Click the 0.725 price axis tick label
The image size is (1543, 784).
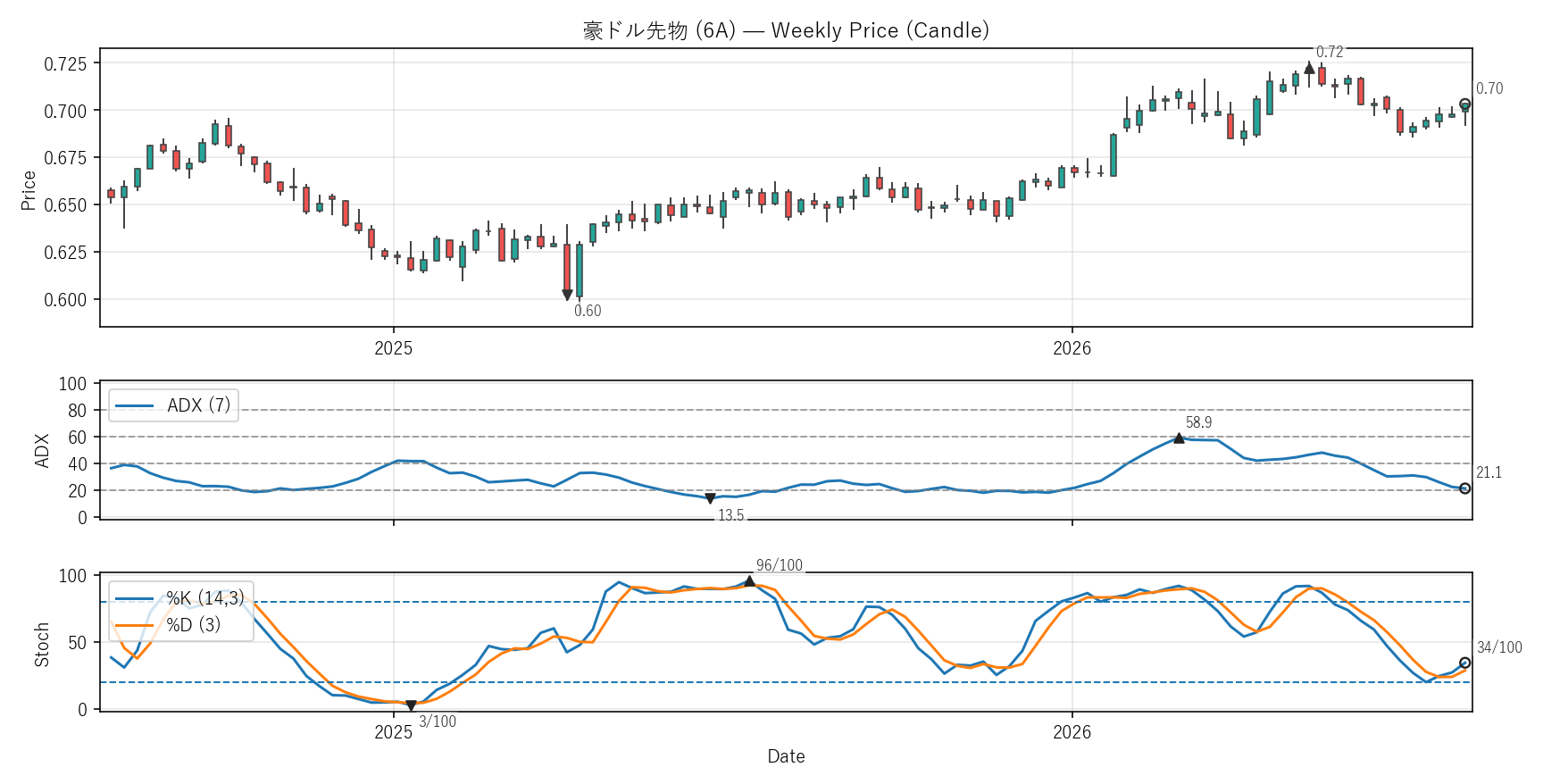(x=66, y=63)
